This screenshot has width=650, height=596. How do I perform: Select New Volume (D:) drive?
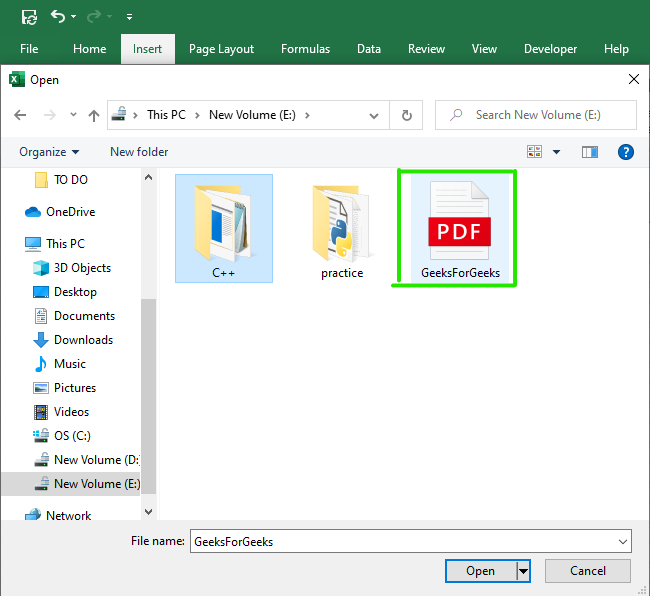tap(86, 460)
